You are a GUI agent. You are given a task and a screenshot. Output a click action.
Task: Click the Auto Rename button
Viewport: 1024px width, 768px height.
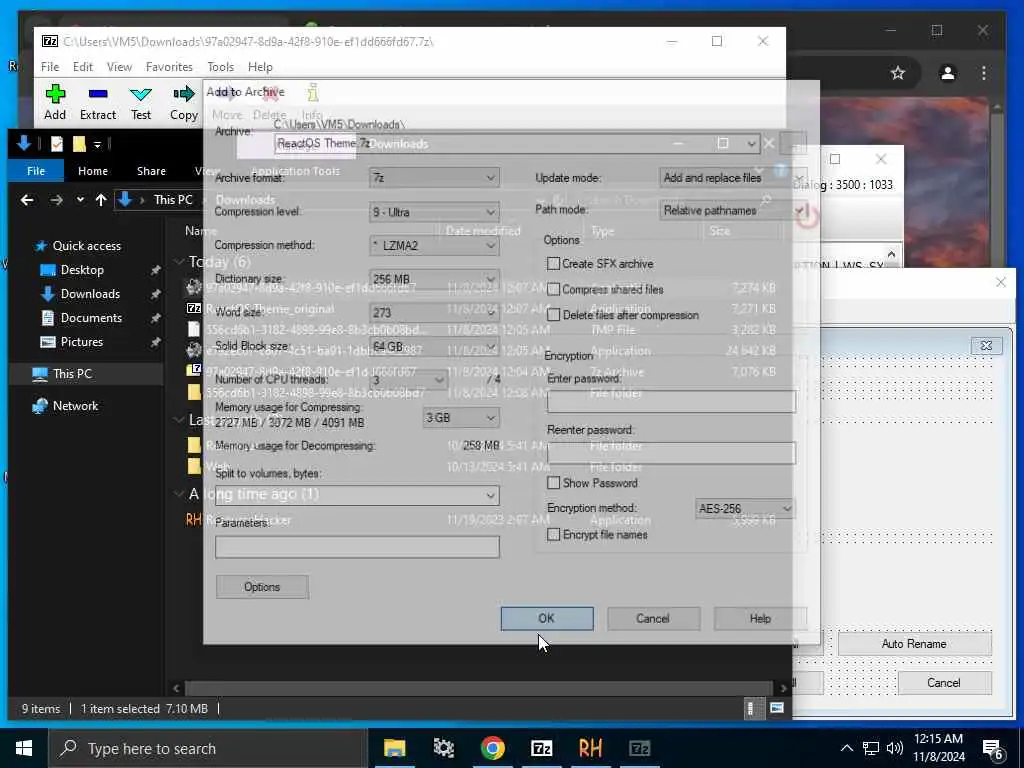tap(914, 643)
